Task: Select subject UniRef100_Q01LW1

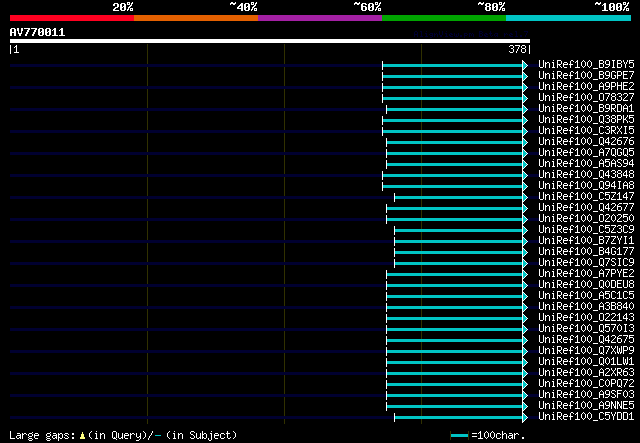Action: point(586,362)
